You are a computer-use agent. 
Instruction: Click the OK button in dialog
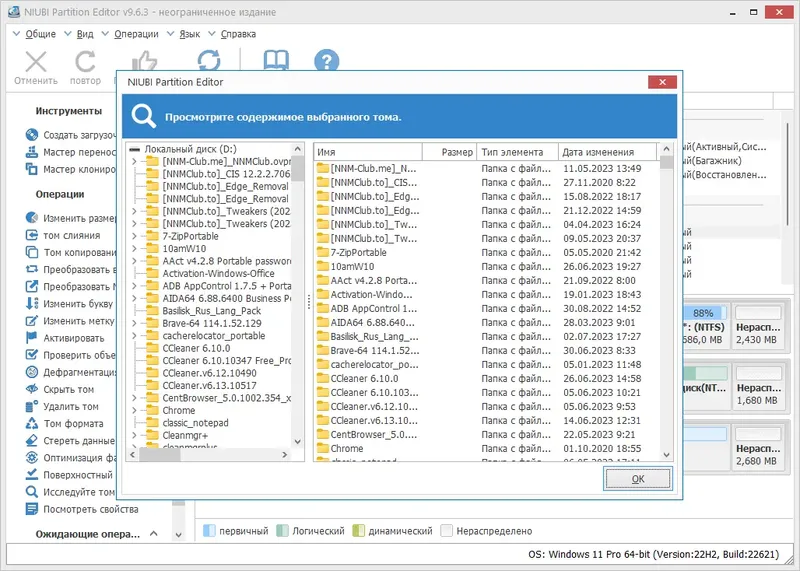point(638,479)
